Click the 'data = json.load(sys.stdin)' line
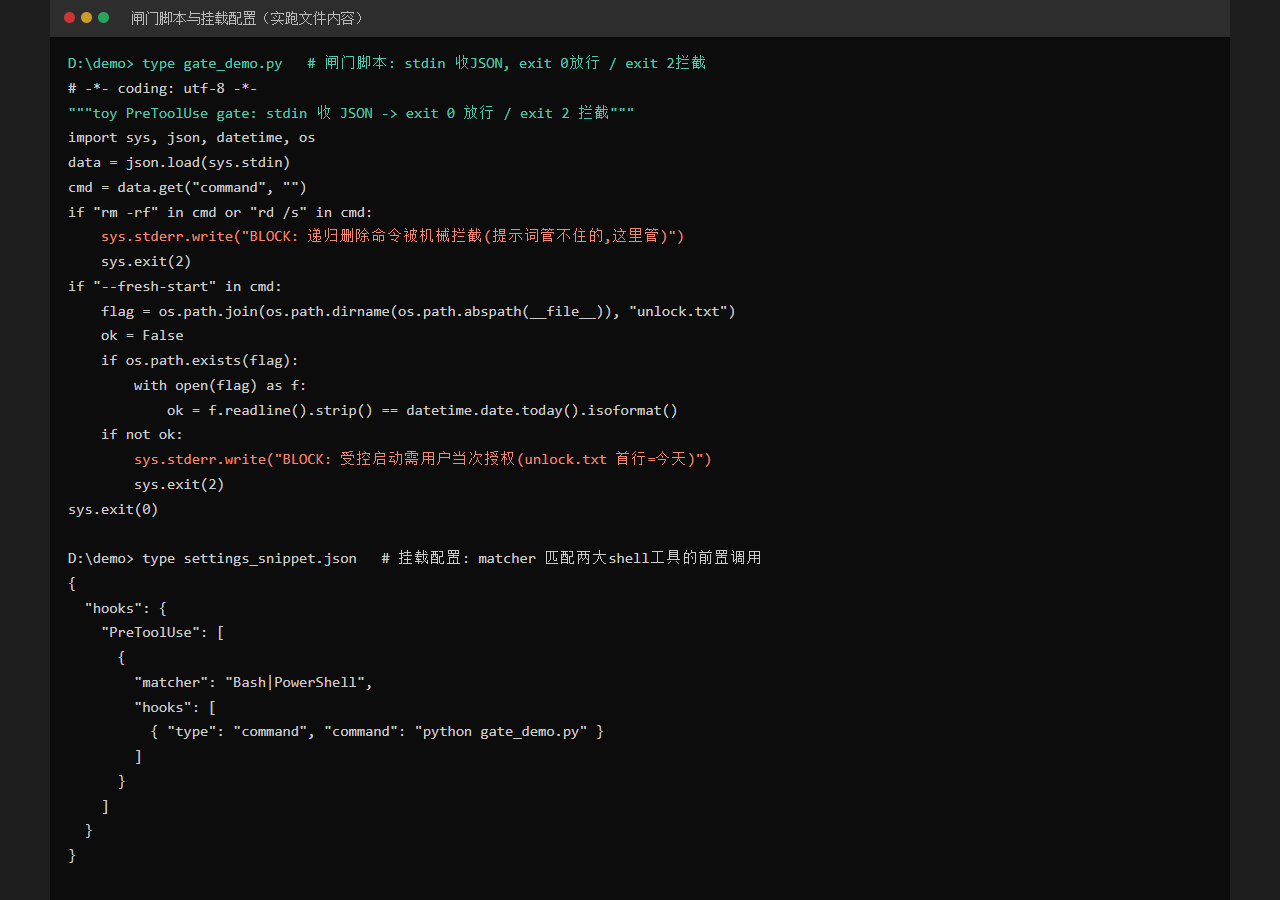Viewport: 1280px width, 900px height. point(179,162)
